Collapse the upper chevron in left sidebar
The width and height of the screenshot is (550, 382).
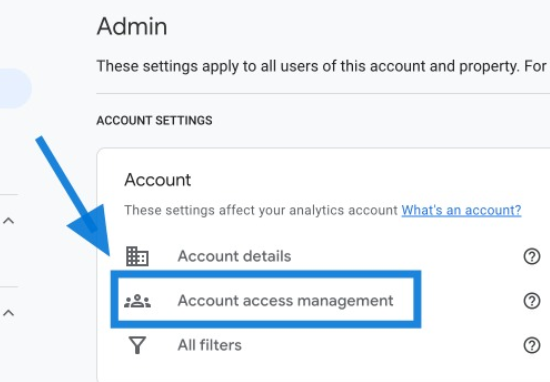coord(8,221)
